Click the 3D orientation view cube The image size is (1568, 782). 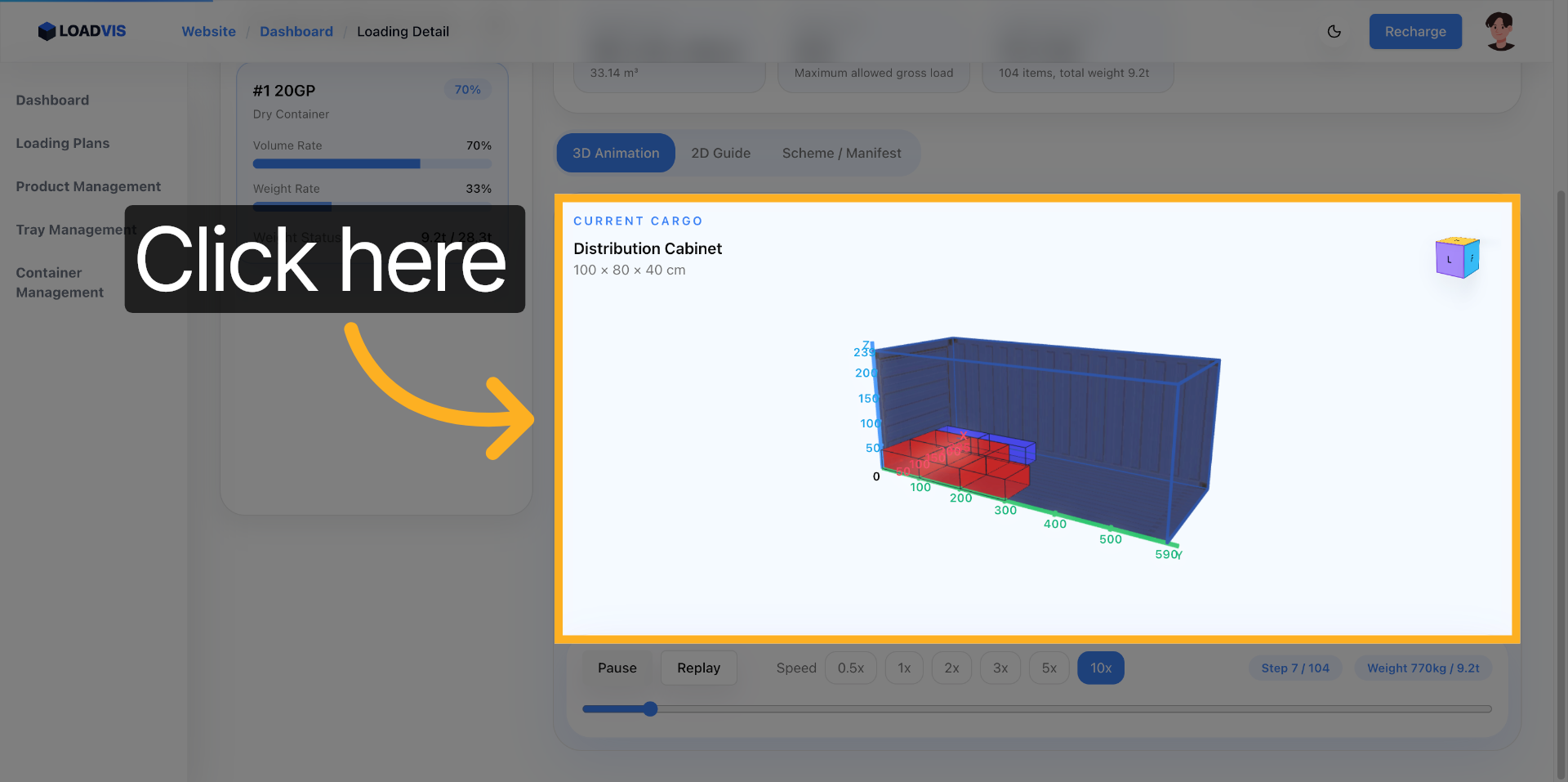tap(1457, 258)
